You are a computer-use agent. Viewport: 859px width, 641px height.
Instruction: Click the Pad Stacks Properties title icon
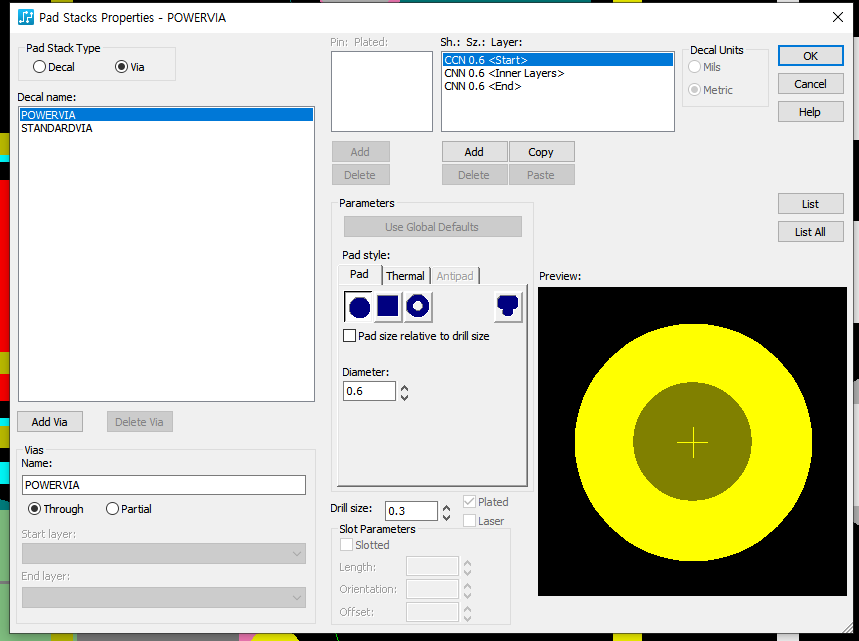(x=26, y=17)
